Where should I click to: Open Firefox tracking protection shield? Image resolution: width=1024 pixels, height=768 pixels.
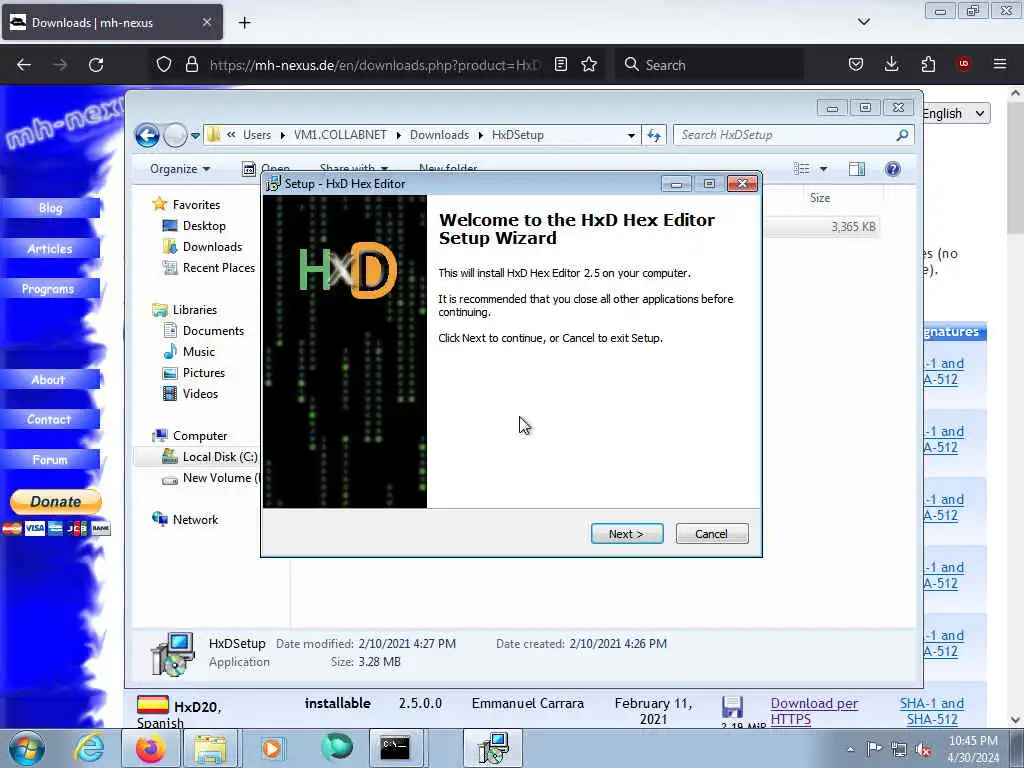click(x=164, y=65)
